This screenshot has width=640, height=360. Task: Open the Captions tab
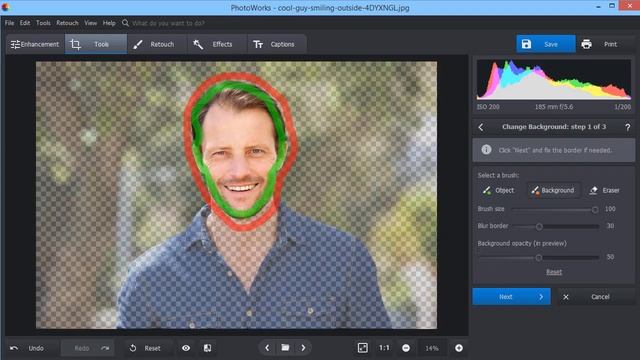click(x=277, y=44)
